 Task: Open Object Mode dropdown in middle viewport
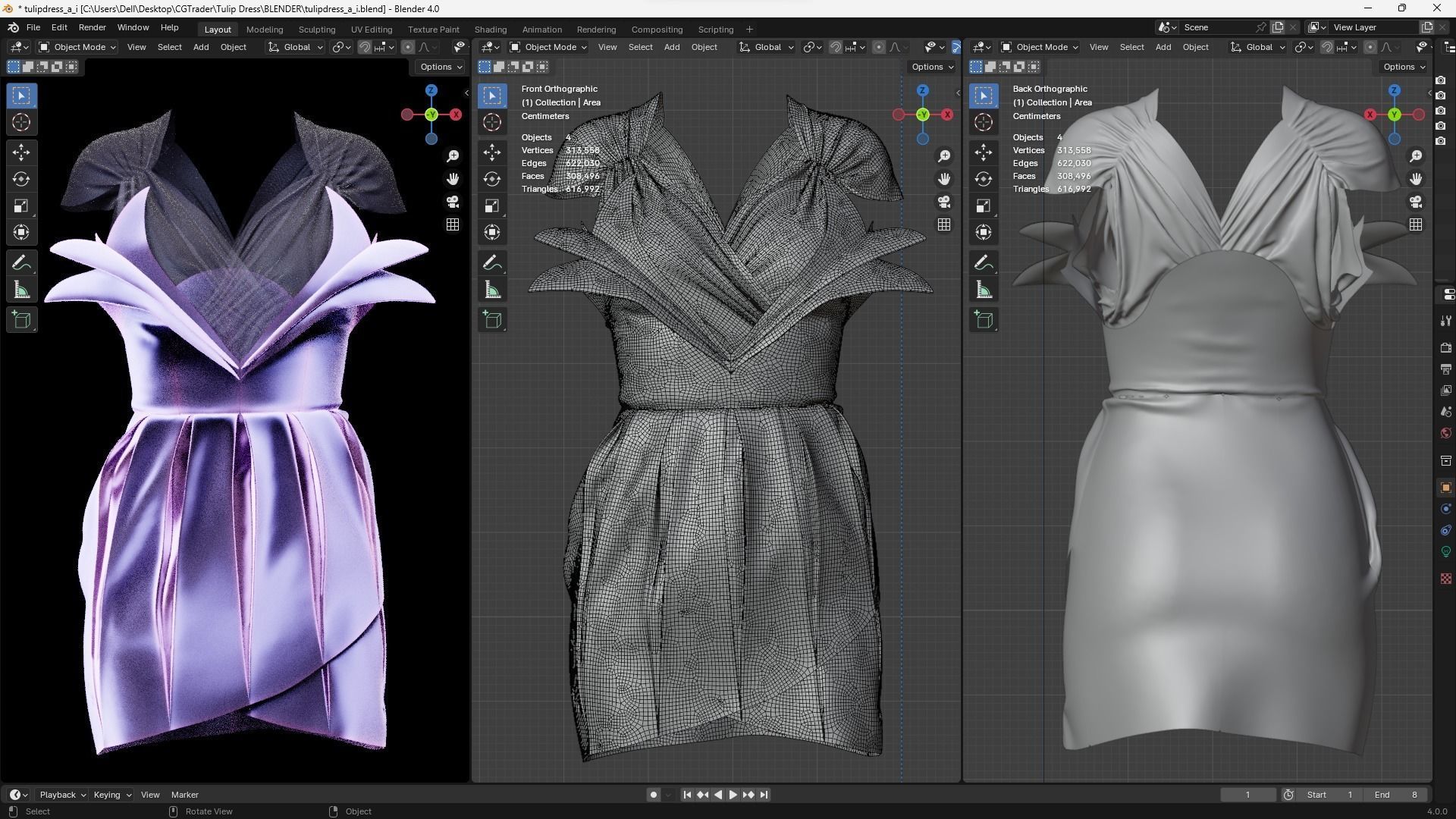click(x=548, y=47)
